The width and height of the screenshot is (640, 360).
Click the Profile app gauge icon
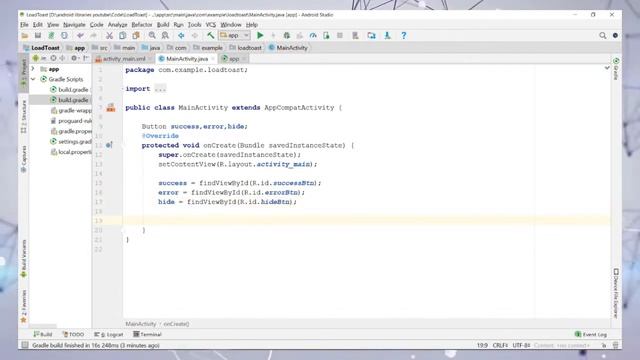313,36
